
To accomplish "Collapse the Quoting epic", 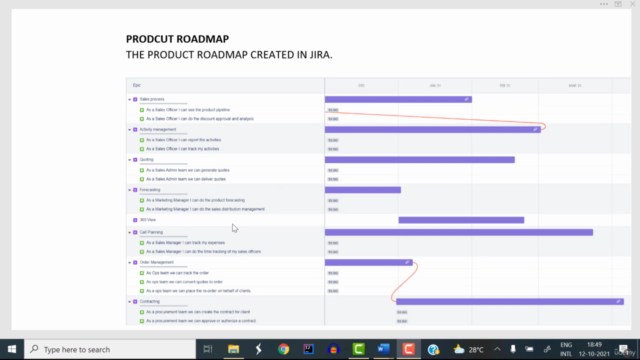I will (x=130, y=160).
